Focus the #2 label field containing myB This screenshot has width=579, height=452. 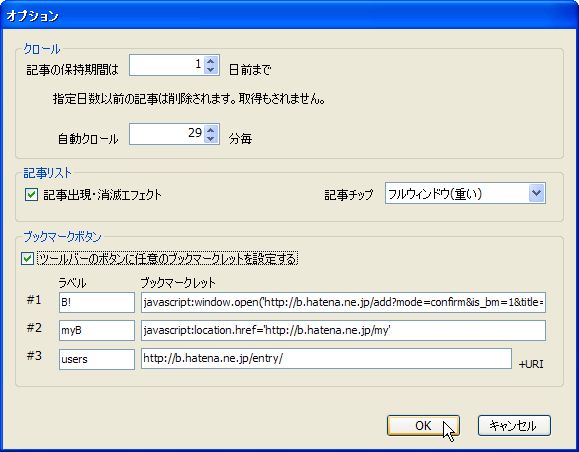point(97,331)
